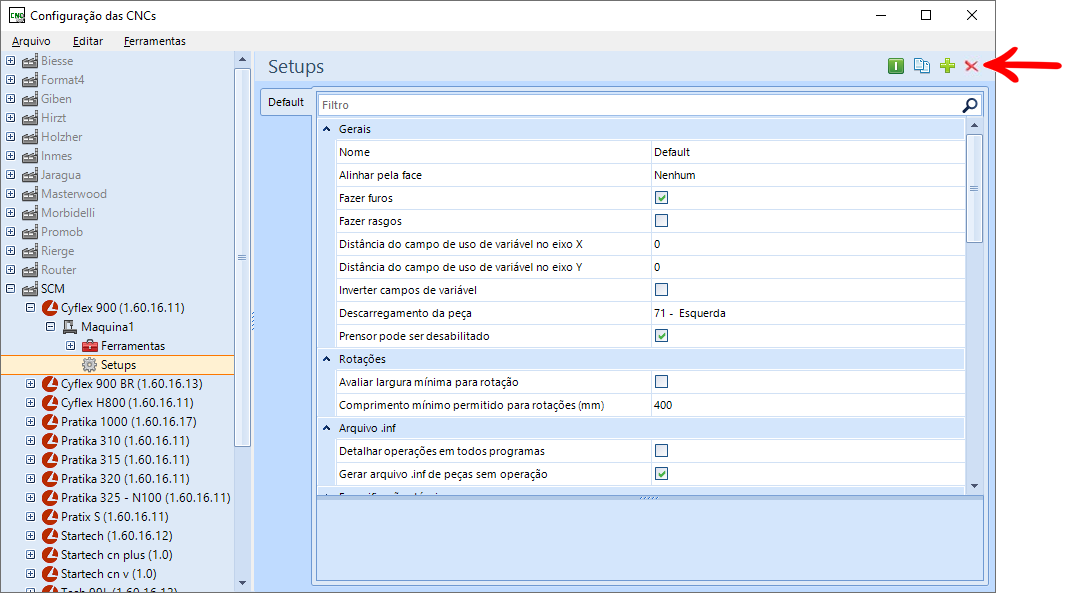Viewport: 1065px width, 605px height.
Task: Select the Morbidelli manufacturer item
Action: 68,213
